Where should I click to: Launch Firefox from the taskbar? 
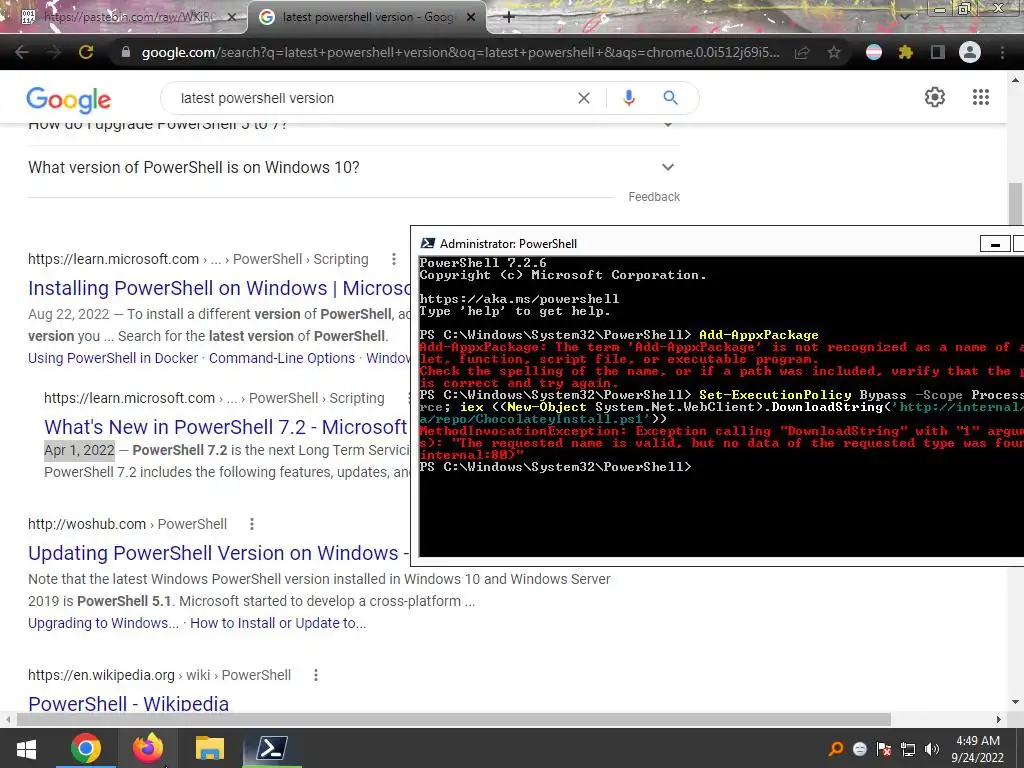pos(148,749)
